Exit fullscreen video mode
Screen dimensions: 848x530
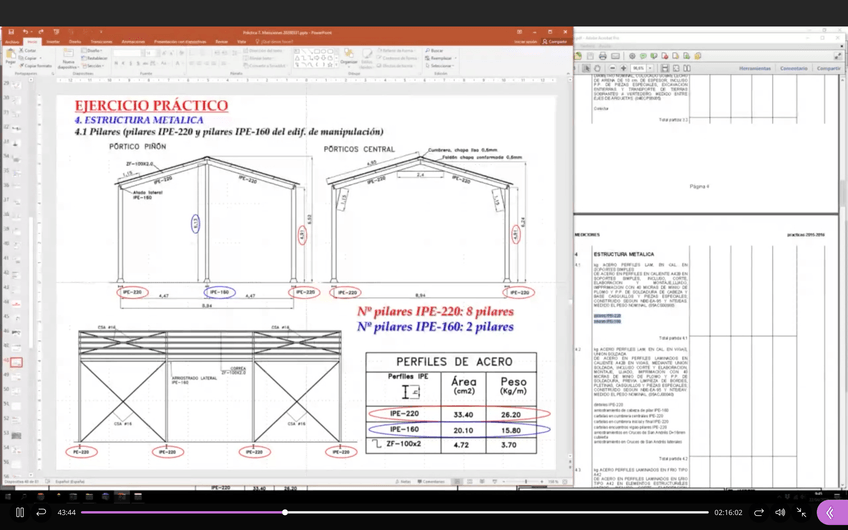coord(801,512)
